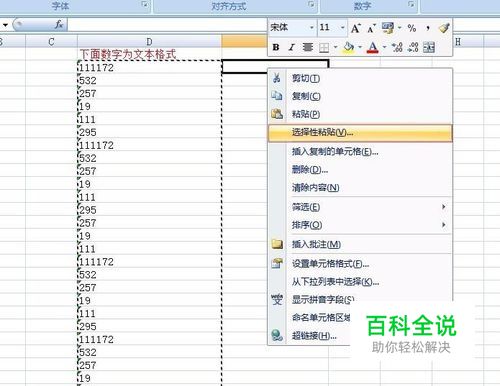Screen dimensions: 500x386
Task: Select column C header
Action: point(51,42)
